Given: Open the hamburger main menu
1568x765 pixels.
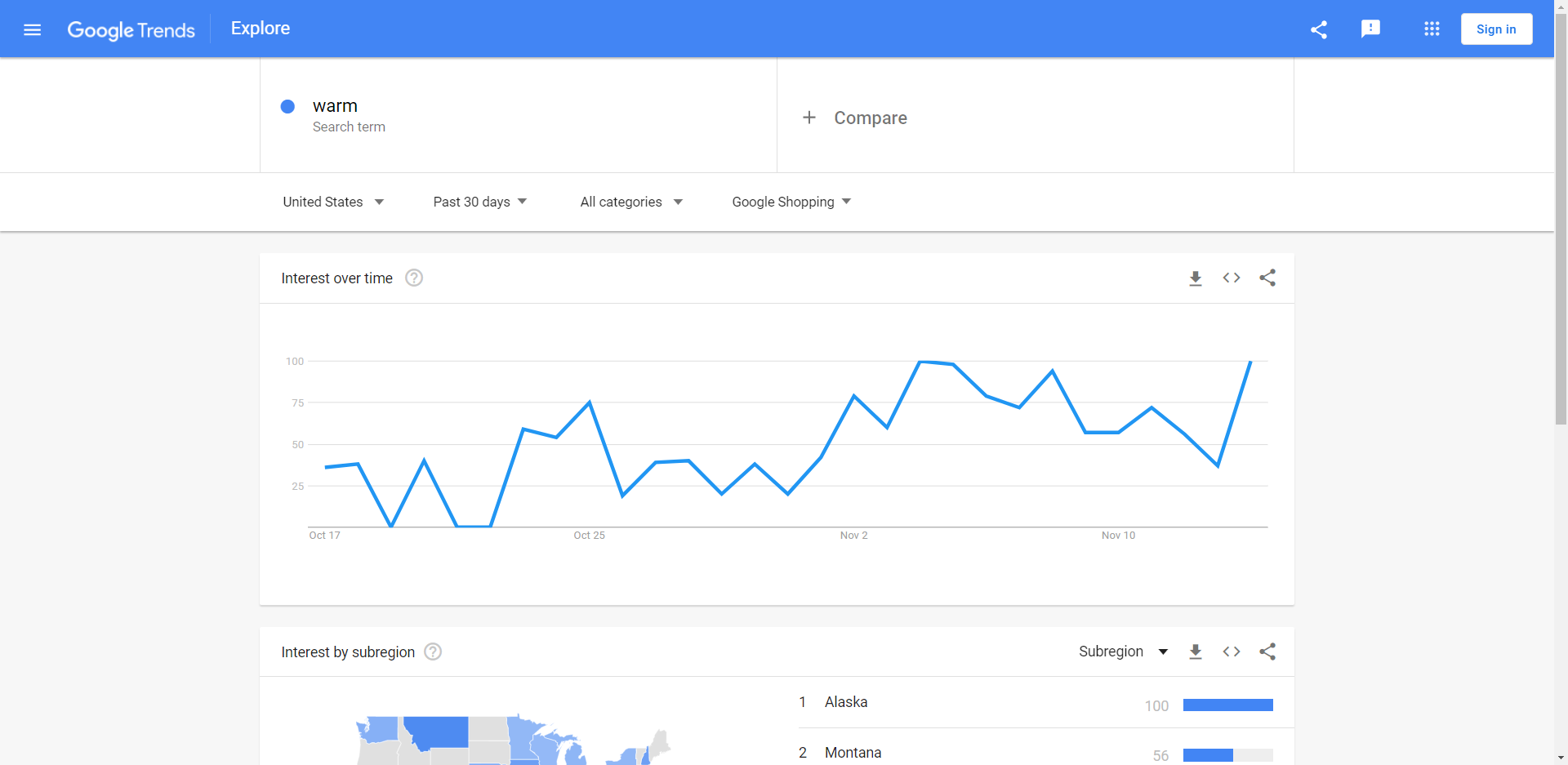Looking at the screenshot, I should pyautogui.click(x=33, y=30).
